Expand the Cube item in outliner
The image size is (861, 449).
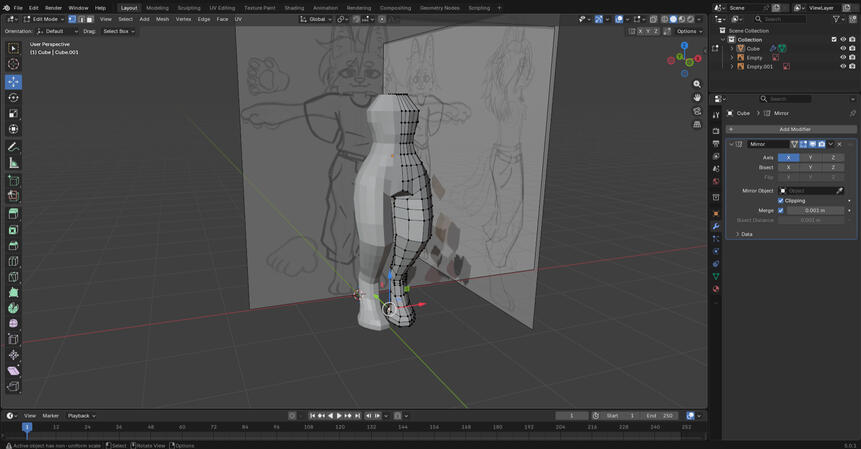[732, 48]
